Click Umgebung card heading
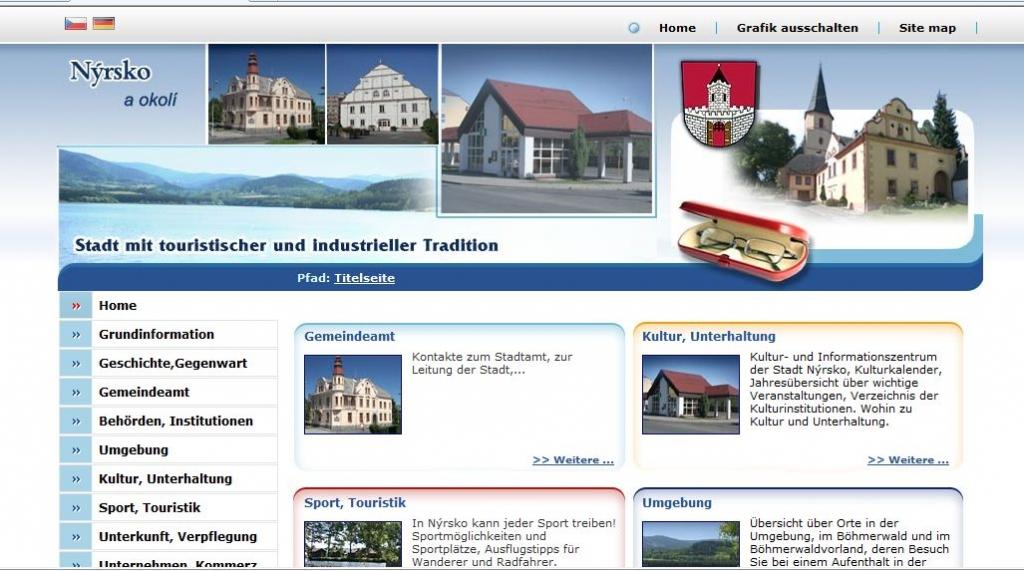This screenshot has width=1024, height=571. point(677,503)
